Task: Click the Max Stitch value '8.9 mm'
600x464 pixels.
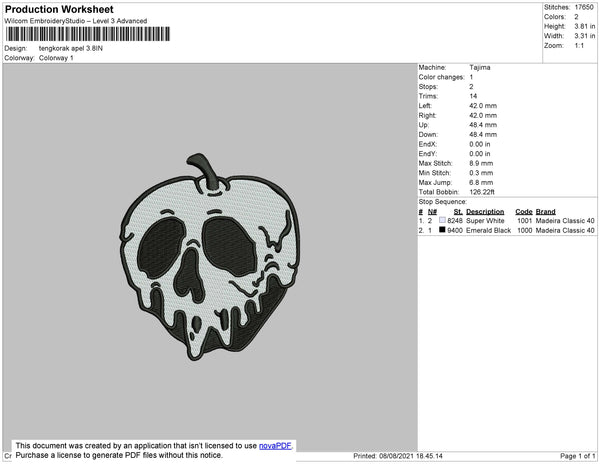Action: 481,163
